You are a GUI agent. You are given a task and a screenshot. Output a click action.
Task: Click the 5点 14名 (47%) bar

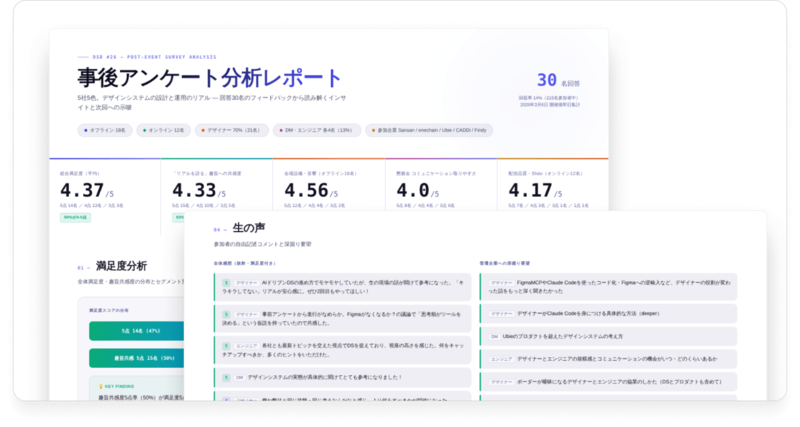[137, 331]
